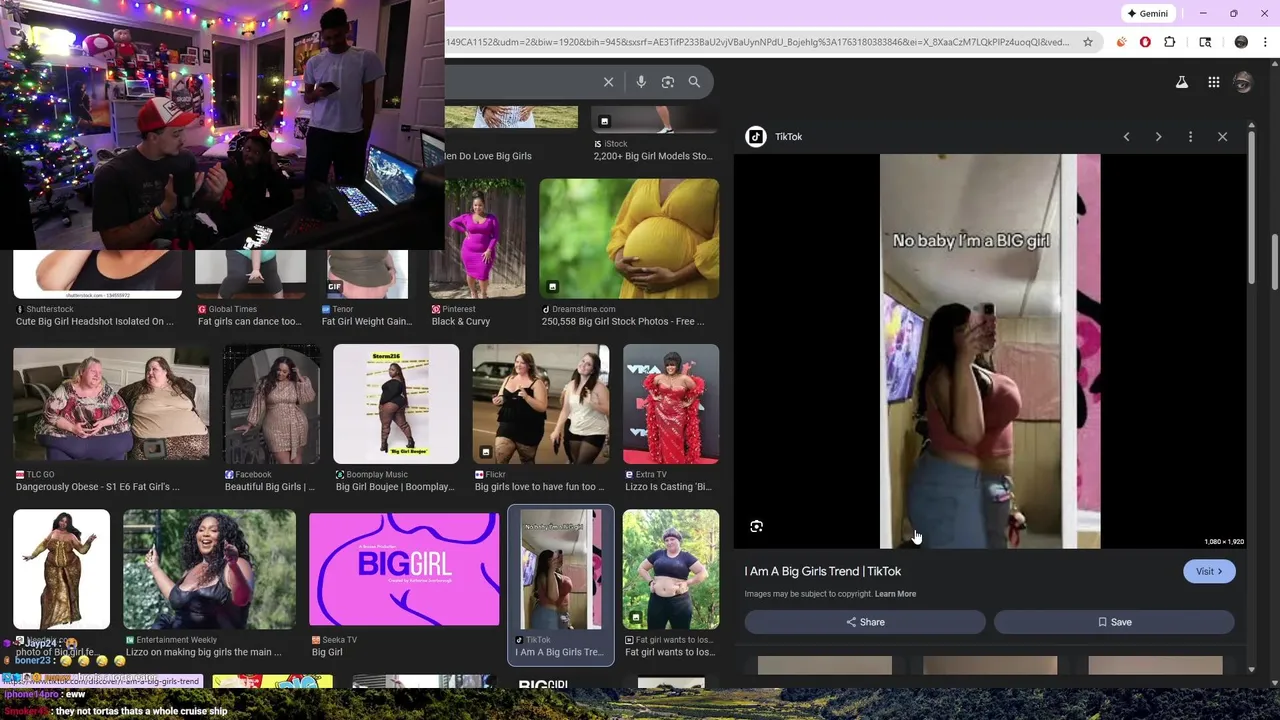
Task: Click the Google account avatar
Action: (1243, 82)
